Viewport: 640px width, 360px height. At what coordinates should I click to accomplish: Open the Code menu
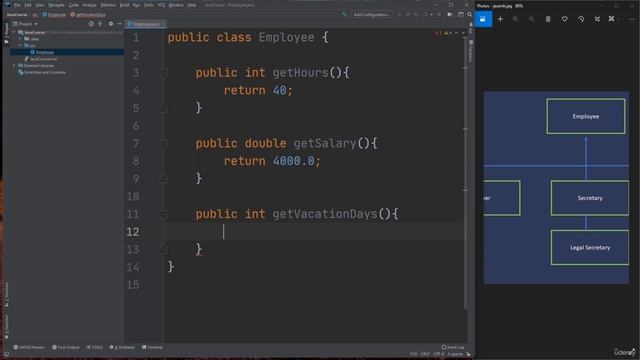pyautogui.click(x=73, y=5)
